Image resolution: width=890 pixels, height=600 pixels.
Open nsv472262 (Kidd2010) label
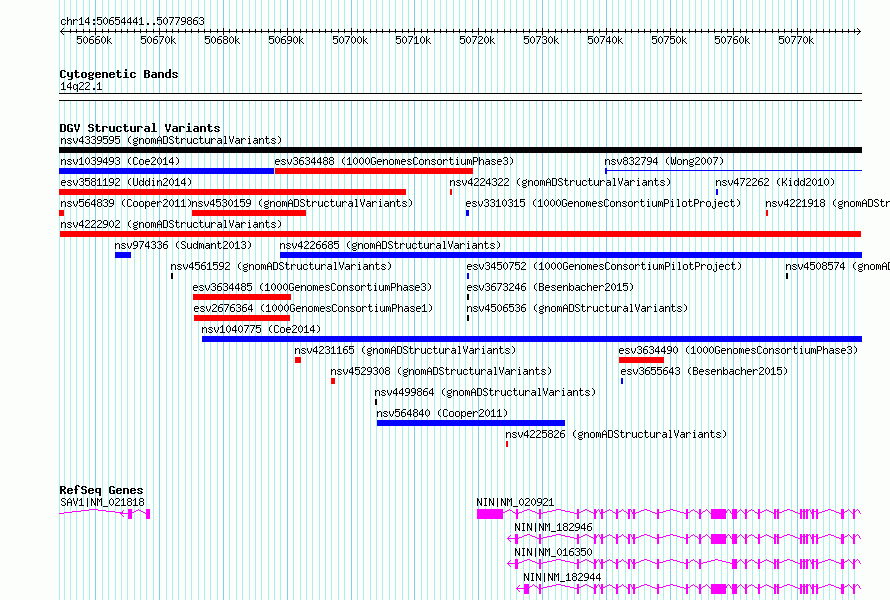tap(775, 182)
